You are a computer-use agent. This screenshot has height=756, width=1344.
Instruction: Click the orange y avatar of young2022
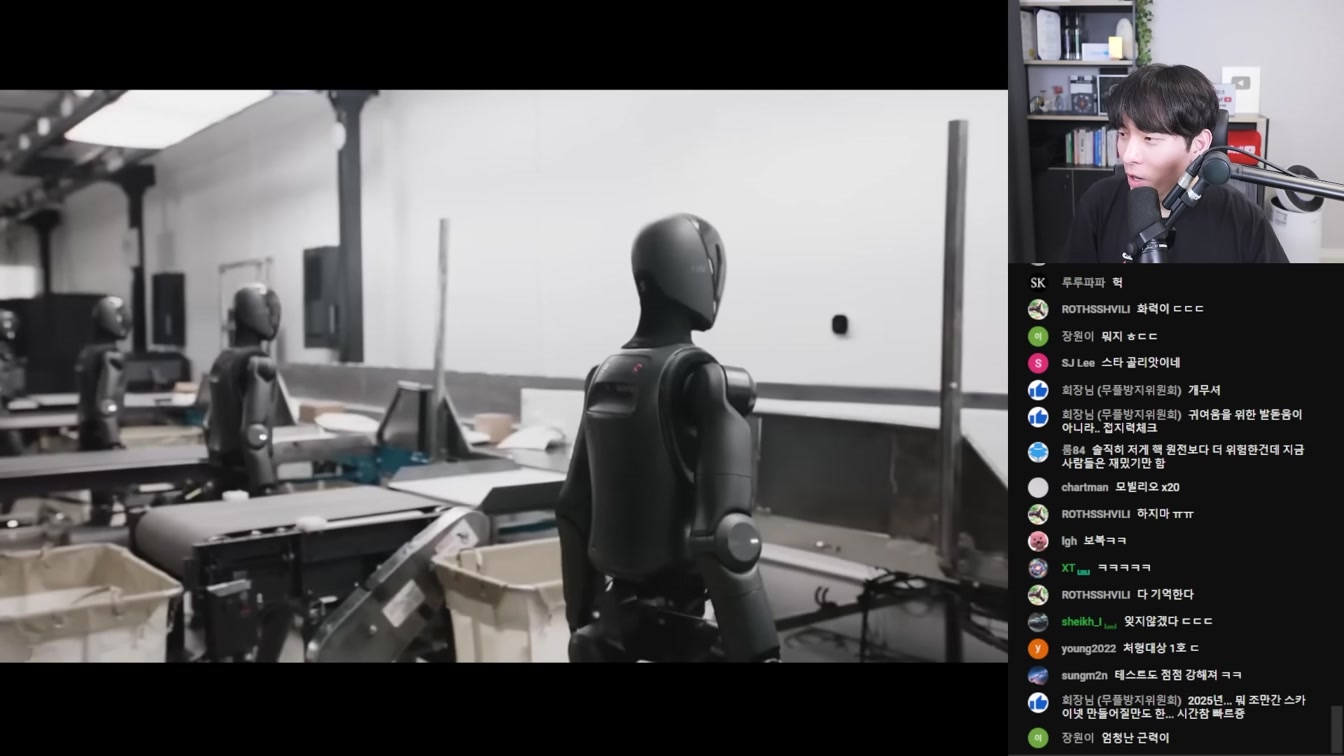[1038, 648]
